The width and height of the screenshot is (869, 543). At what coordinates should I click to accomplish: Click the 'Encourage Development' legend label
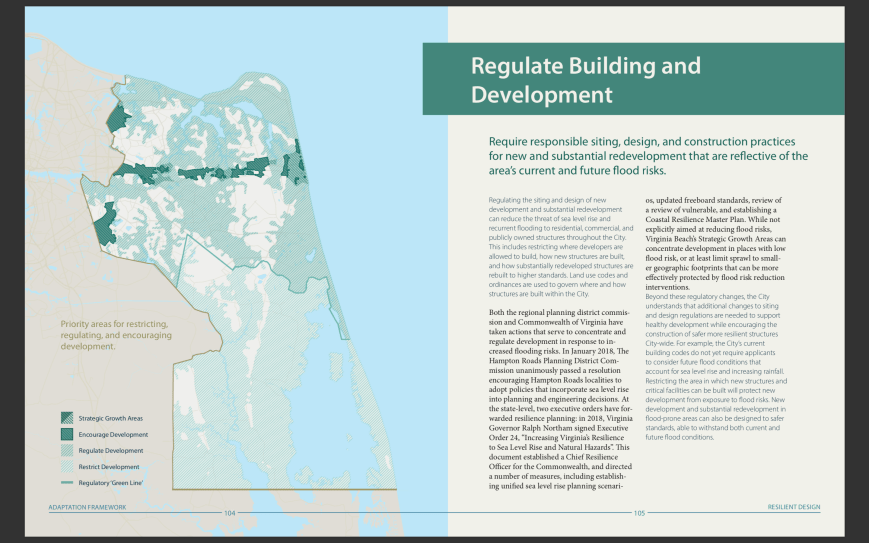coord(113,434)
